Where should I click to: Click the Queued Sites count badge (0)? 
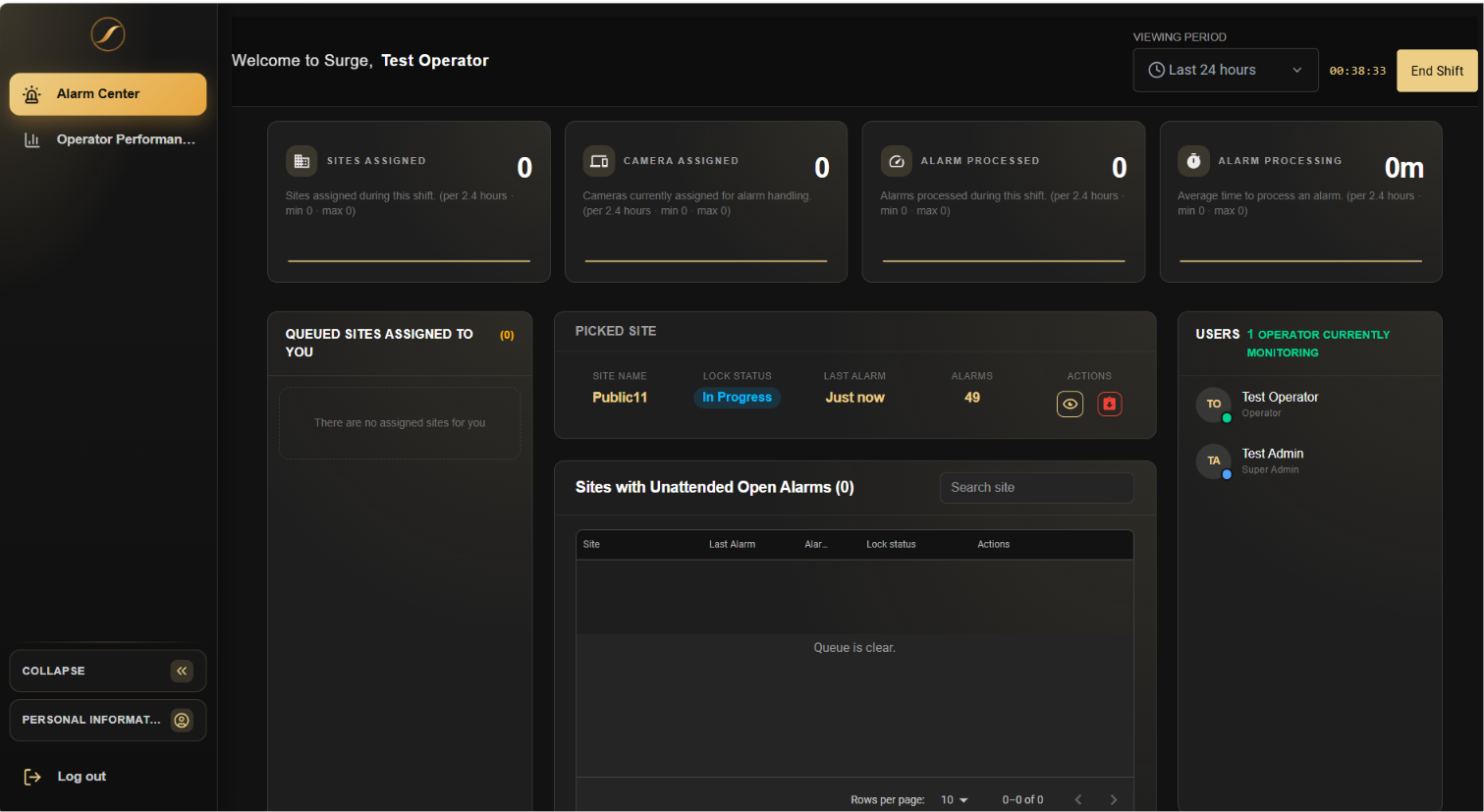pyautogui.click(x=507, y=336)
